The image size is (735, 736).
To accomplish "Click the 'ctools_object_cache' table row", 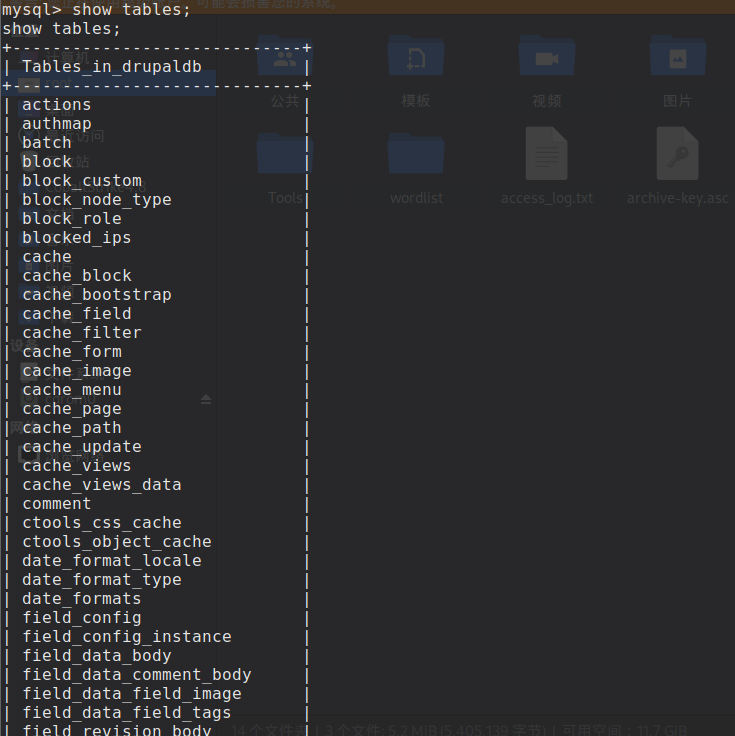I will point(156,542).
